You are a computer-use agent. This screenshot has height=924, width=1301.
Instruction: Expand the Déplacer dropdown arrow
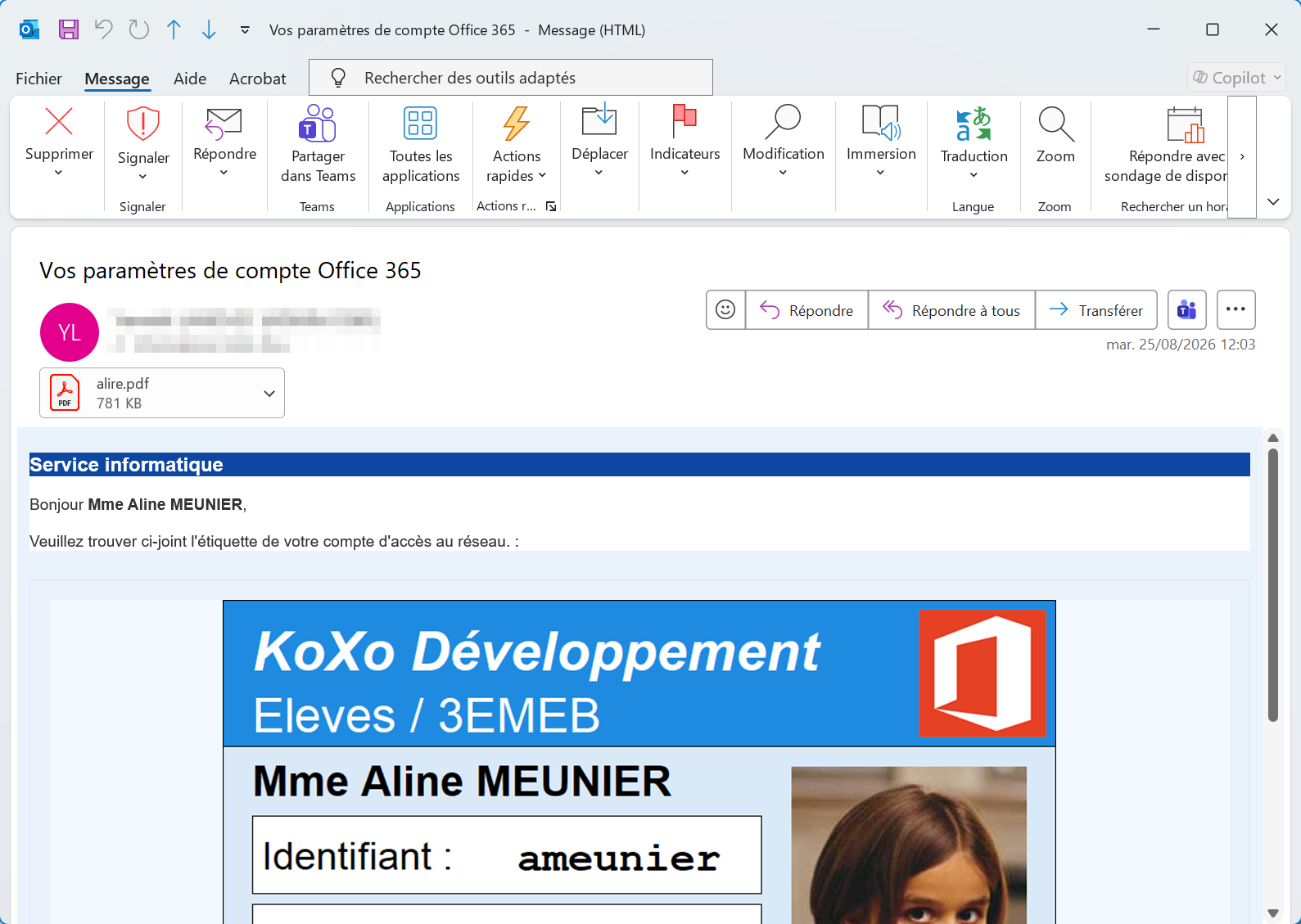point(599,173)
